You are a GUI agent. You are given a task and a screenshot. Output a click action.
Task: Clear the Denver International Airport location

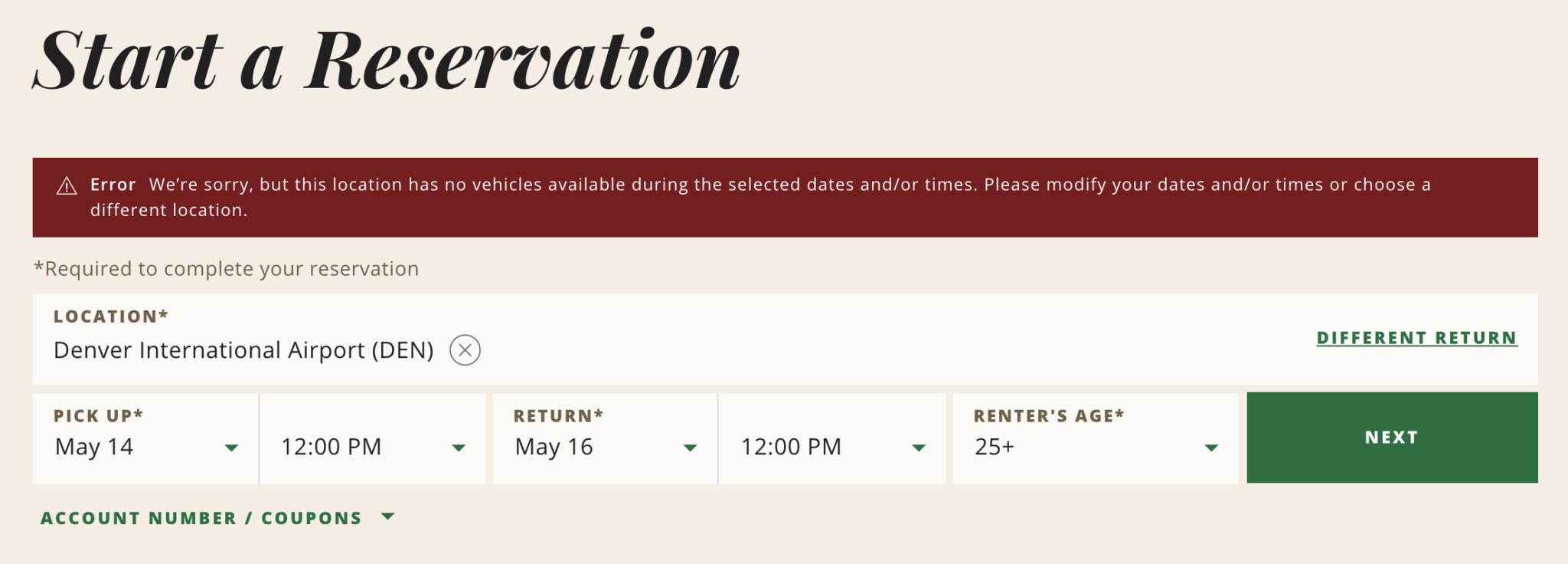pos(465,350)
